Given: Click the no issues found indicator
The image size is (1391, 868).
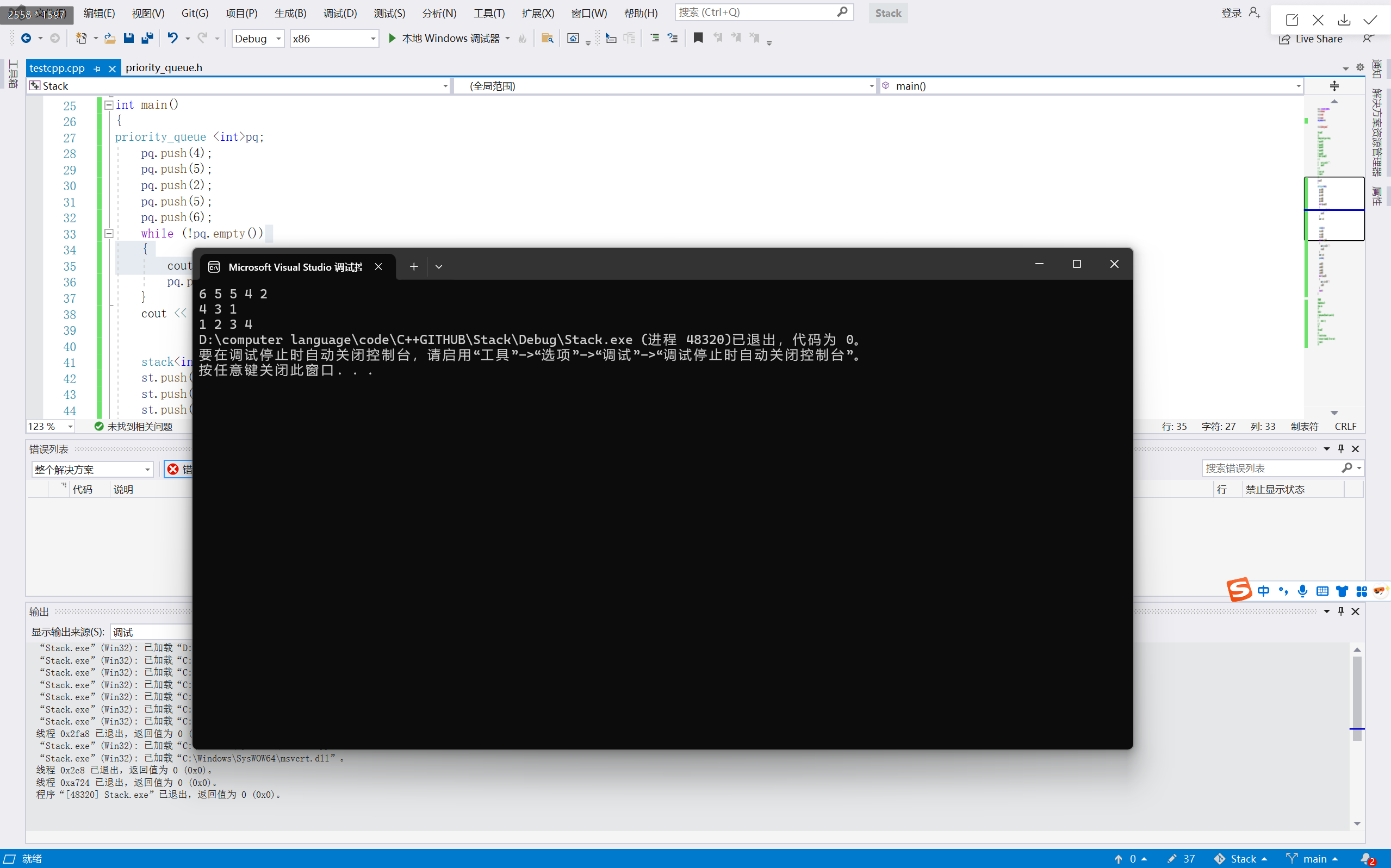Looking at the screenshot, I should point(133,426).
